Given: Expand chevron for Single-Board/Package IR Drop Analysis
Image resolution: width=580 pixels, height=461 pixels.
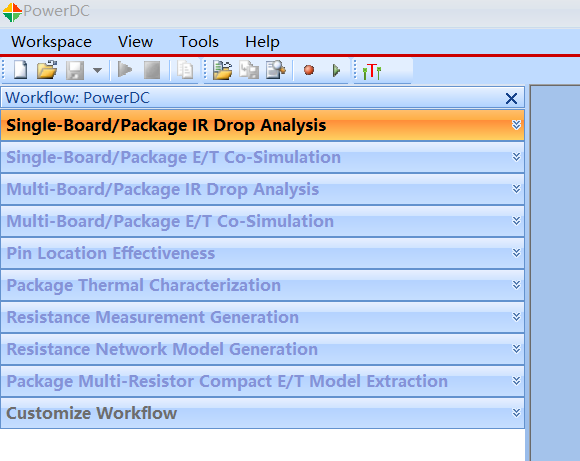Looking at the screenshot, I should [x=516, y=125].
